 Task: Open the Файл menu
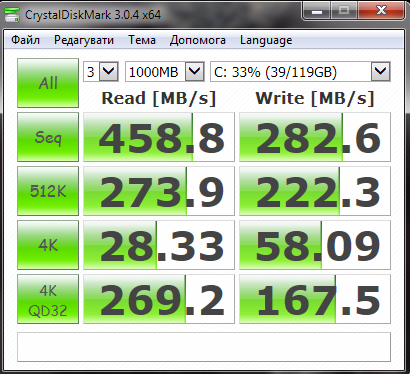pyautogui.click(x=25, y=40)
